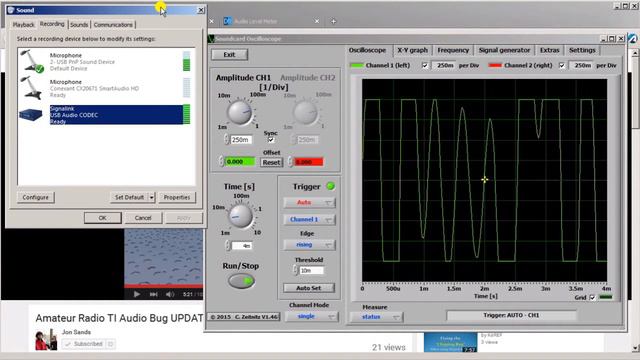Toggle the Grid checkbox
This screenshot has height=360, width=640.
coord(592,298)
